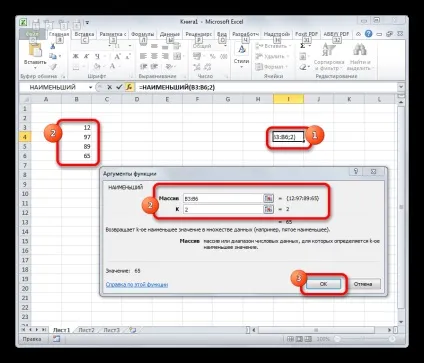Click the comma style 000 icon
Viewport: 424px width, 363px height.
pyautogui.click(x=224, y=57)
